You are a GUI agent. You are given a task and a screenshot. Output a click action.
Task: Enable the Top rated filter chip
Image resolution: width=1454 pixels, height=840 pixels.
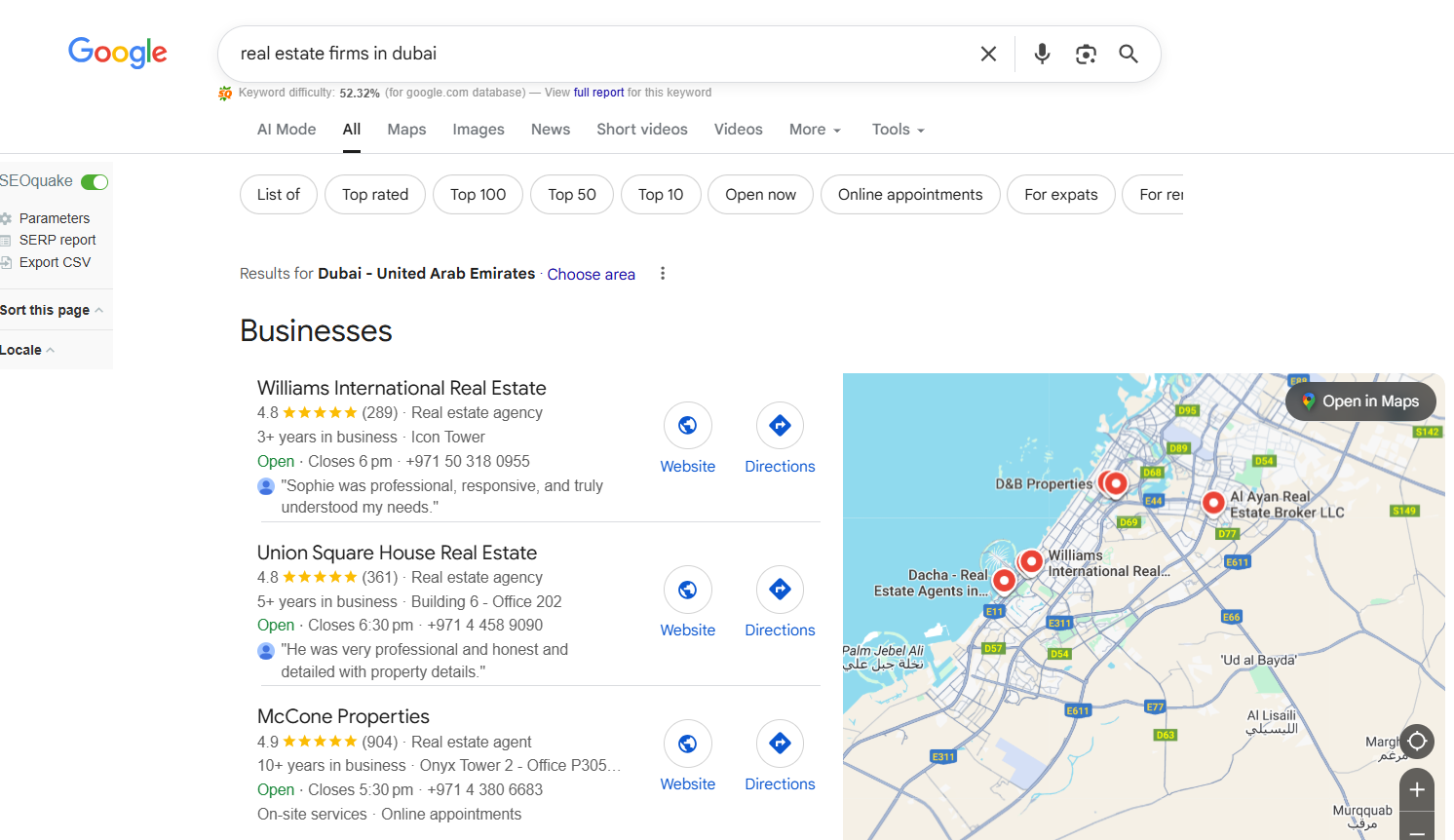pyautogui.click(x=375, y=195)
